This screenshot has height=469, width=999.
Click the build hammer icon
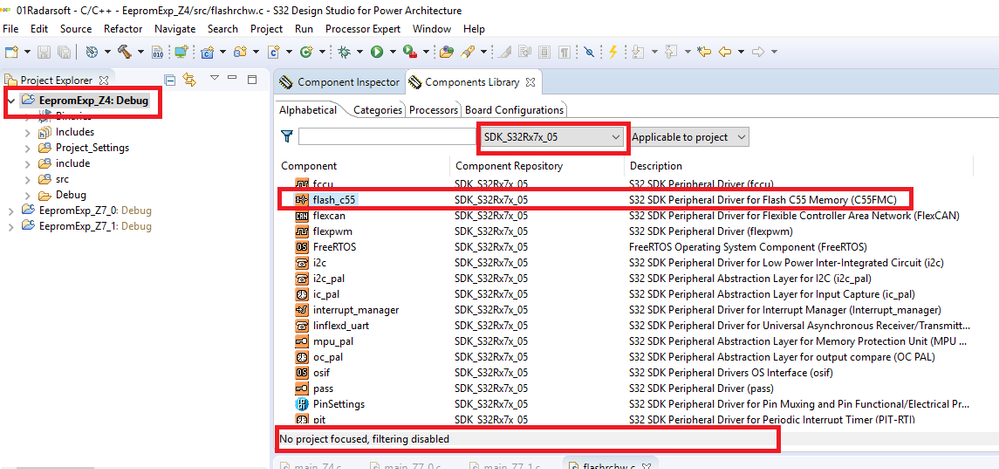[124, 52]
